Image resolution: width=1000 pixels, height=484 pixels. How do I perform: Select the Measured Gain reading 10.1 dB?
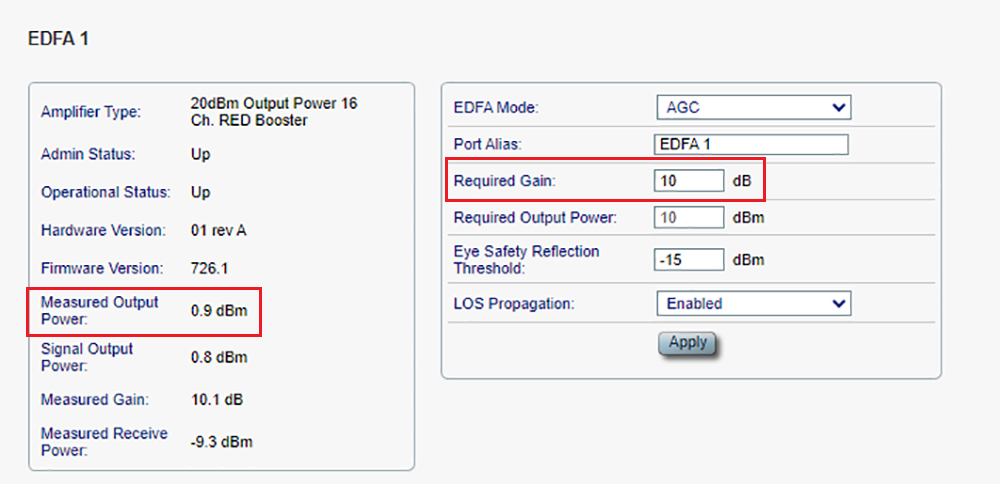pos(216,400)
